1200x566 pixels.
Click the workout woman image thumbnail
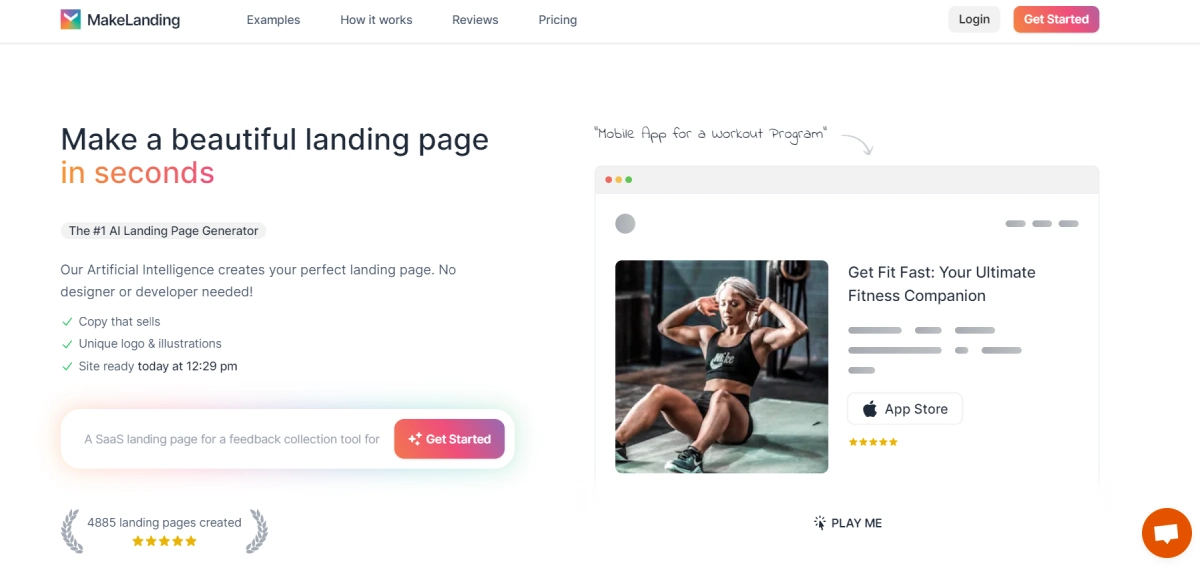722,367
